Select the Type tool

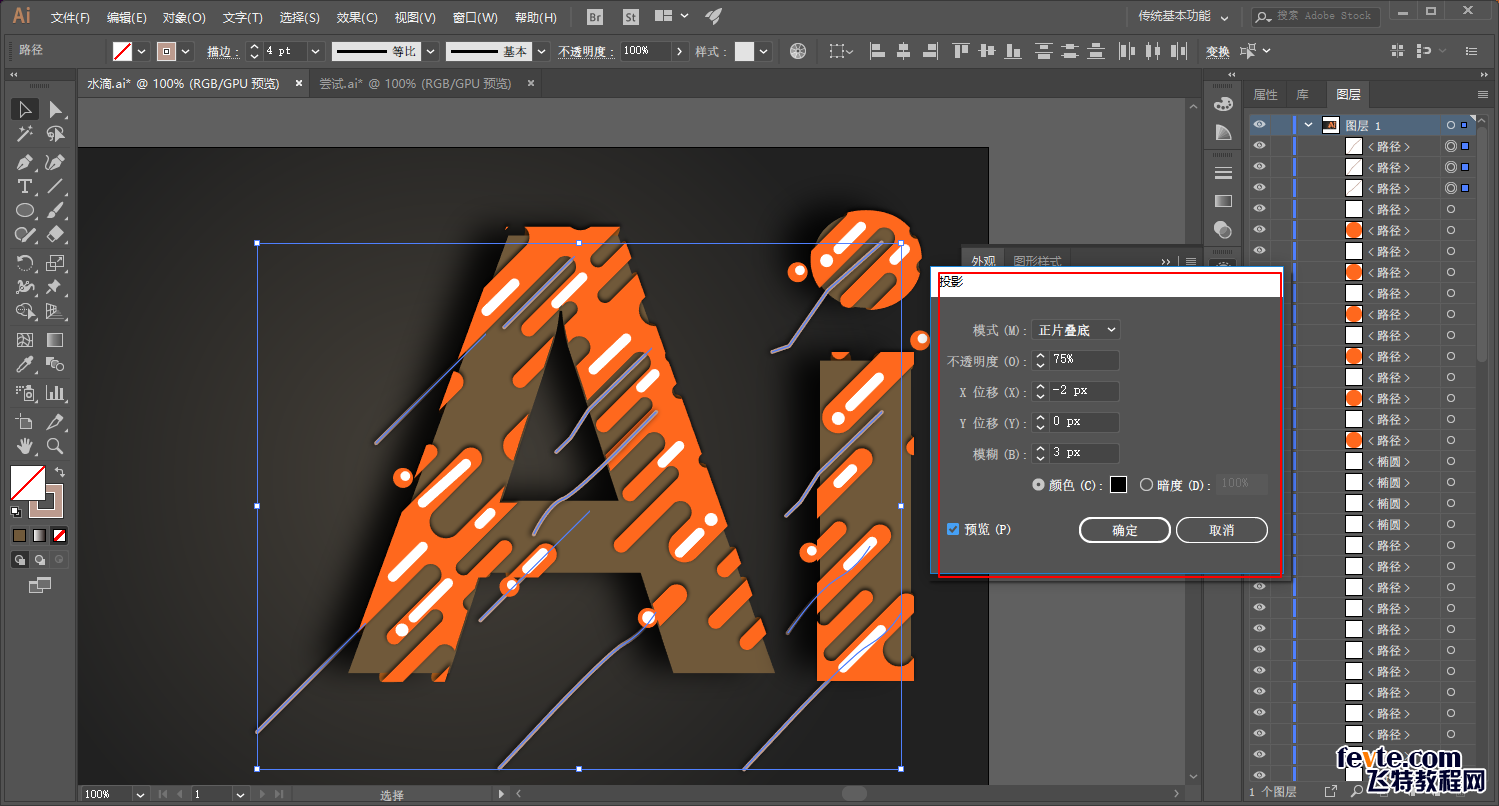pyautogui.click(x=25, y=187)
